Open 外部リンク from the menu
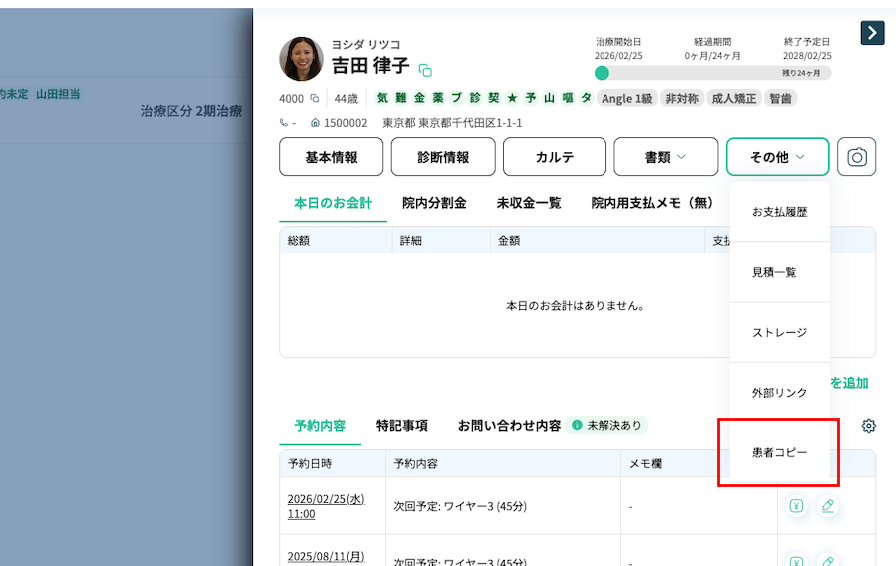The width and height of the screenshot is (896, 566). [x=779, y=393]
